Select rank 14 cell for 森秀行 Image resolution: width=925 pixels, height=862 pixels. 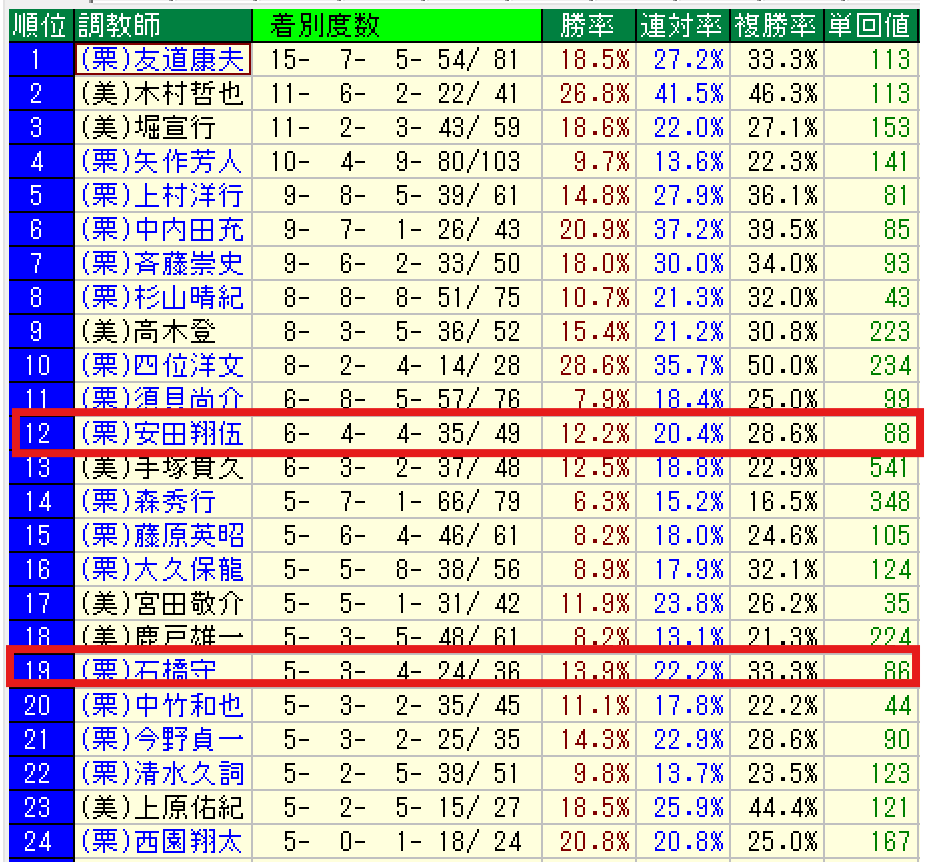coord(38,501)
